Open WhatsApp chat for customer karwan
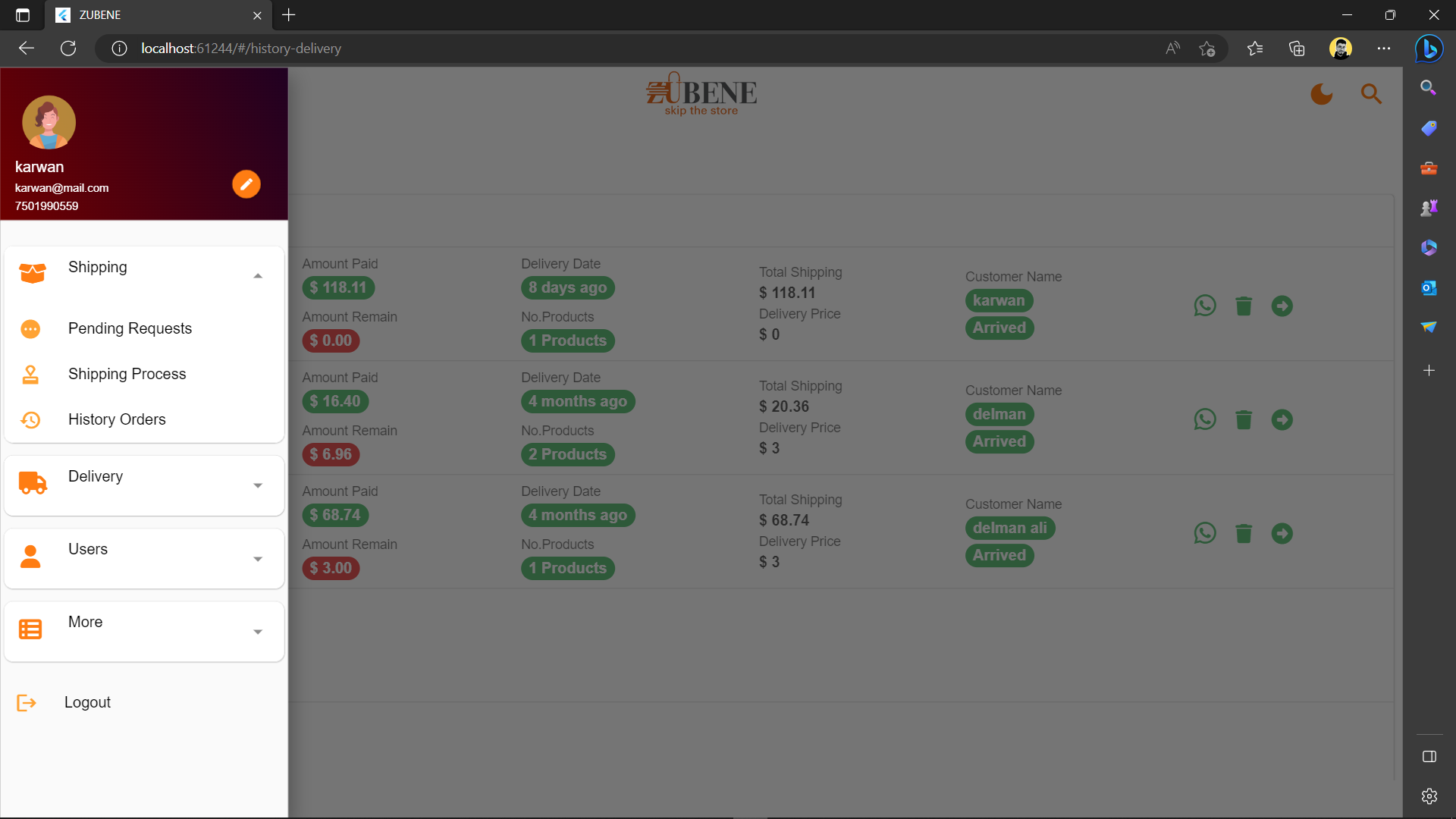1456x819 pixels. point(1205,306)
